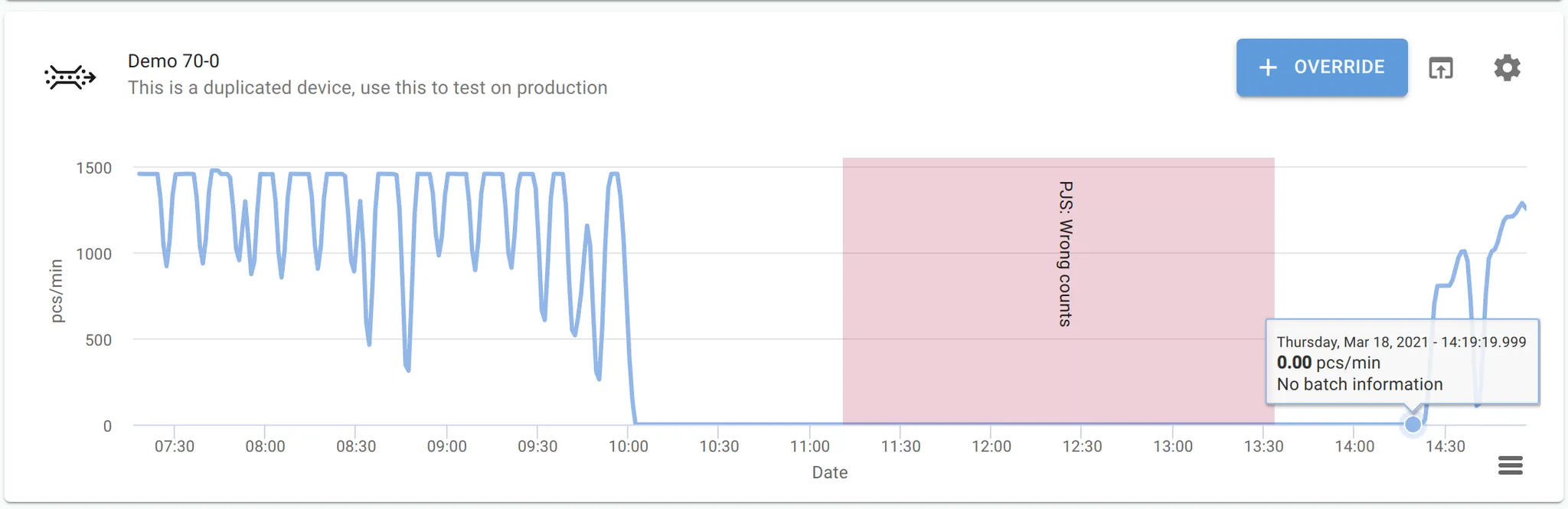This screenshot has width=1568, height=509.
Task: Click the conveyor device icon
Action: [x=70, y=77]
